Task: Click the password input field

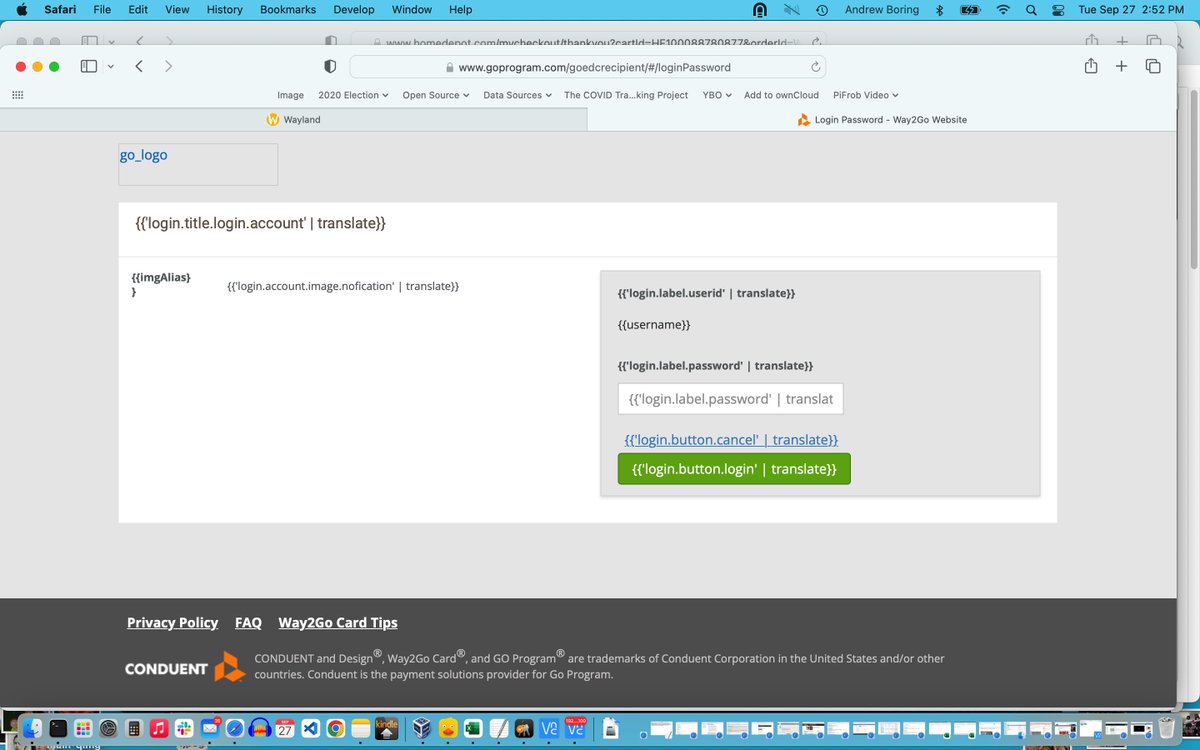Action: [x=731, y=399]
